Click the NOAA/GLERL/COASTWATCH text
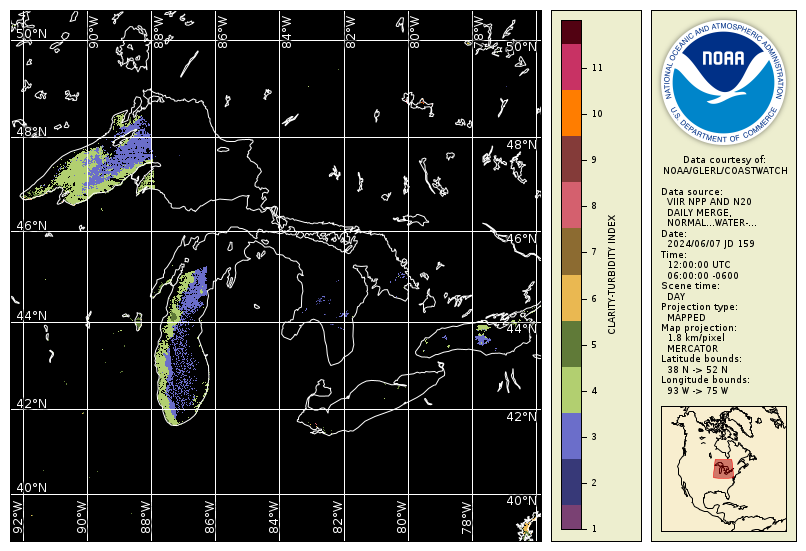Viewport: 806px width, 551px height. coord(725,171)
